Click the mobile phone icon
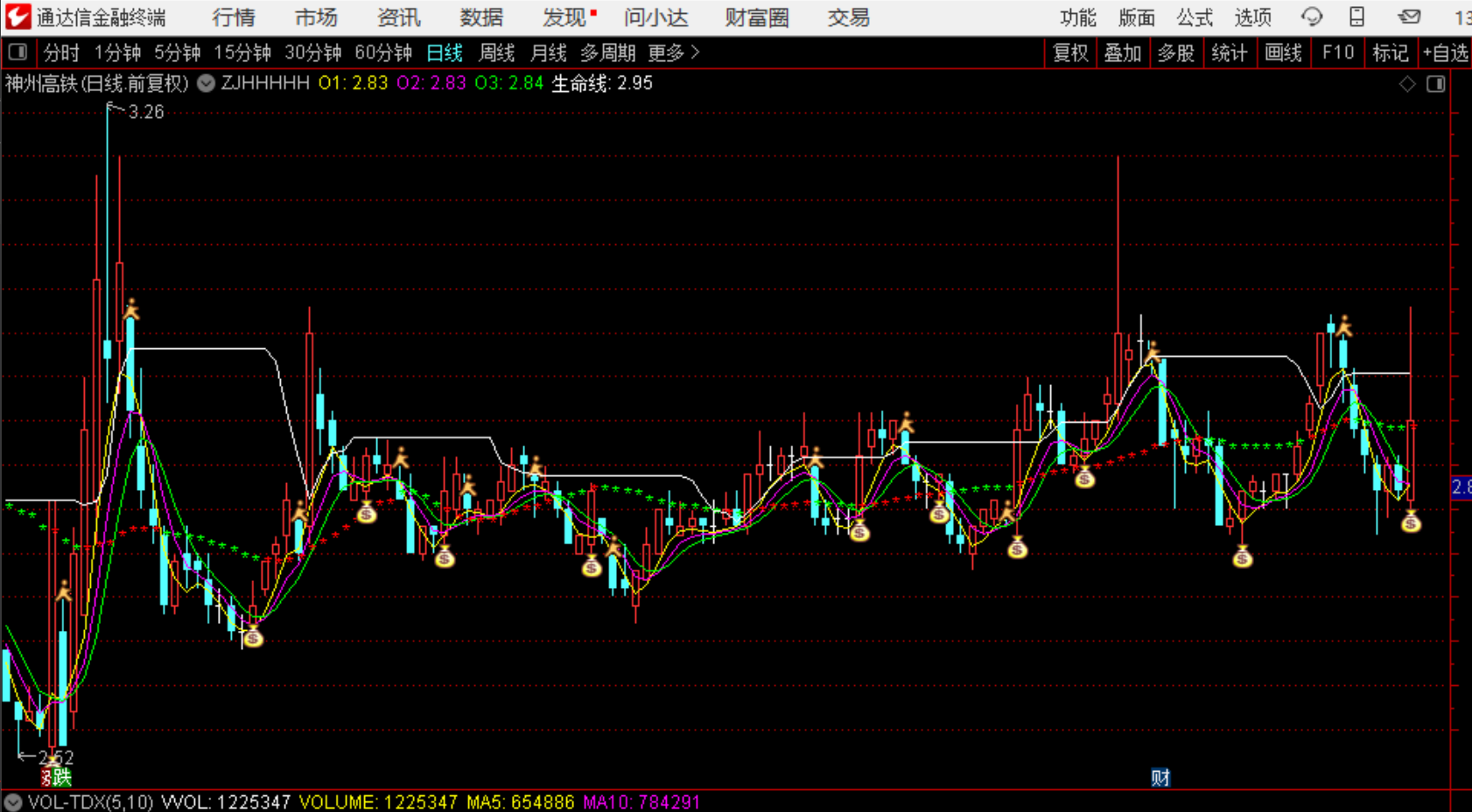Screen dimensions: 1472x812 [x=1356, y=17]
